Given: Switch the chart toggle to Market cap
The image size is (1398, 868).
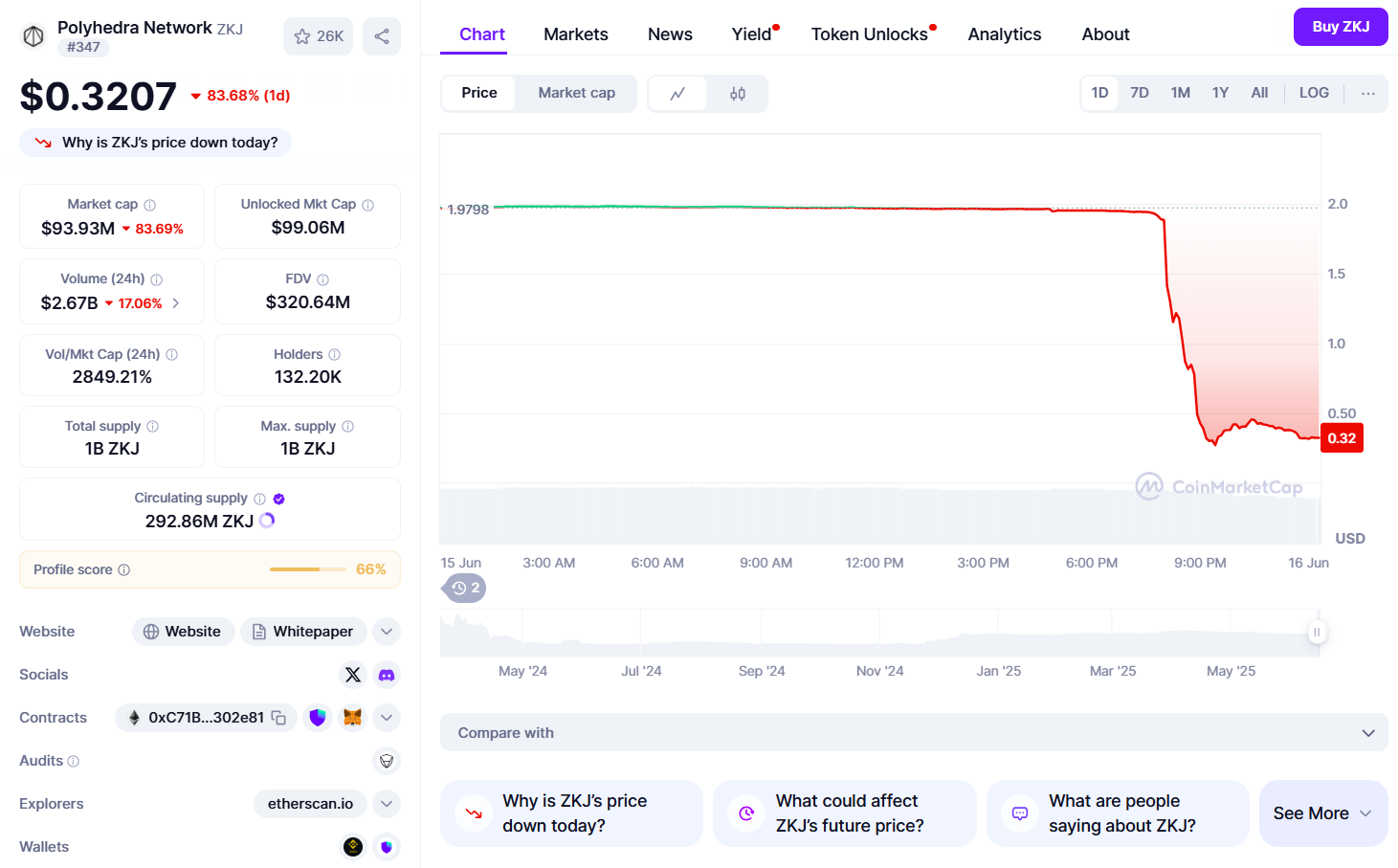Looking at the screenshot, I should click(x=576, y=93).
